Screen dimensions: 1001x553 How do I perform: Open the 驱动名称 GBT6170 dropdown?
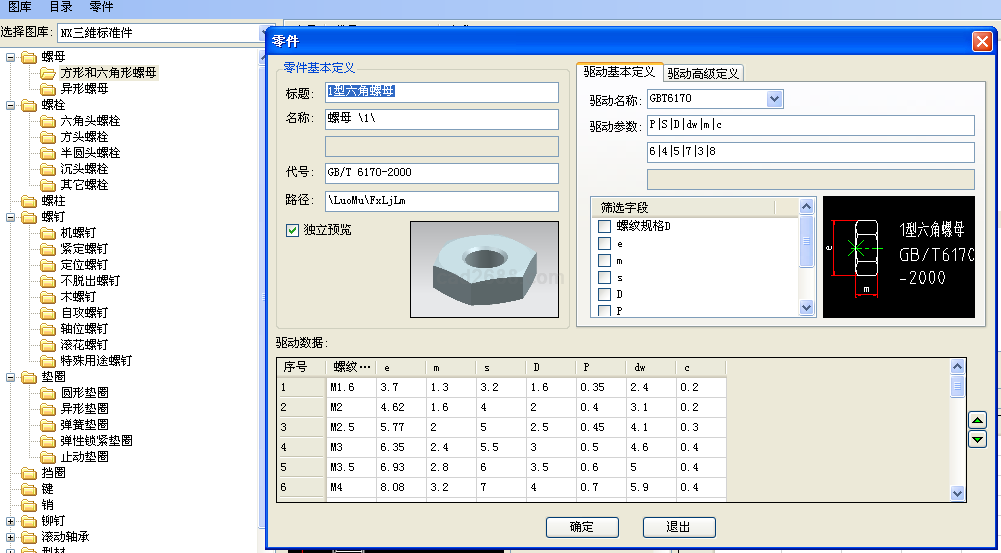tap(774, 99)
